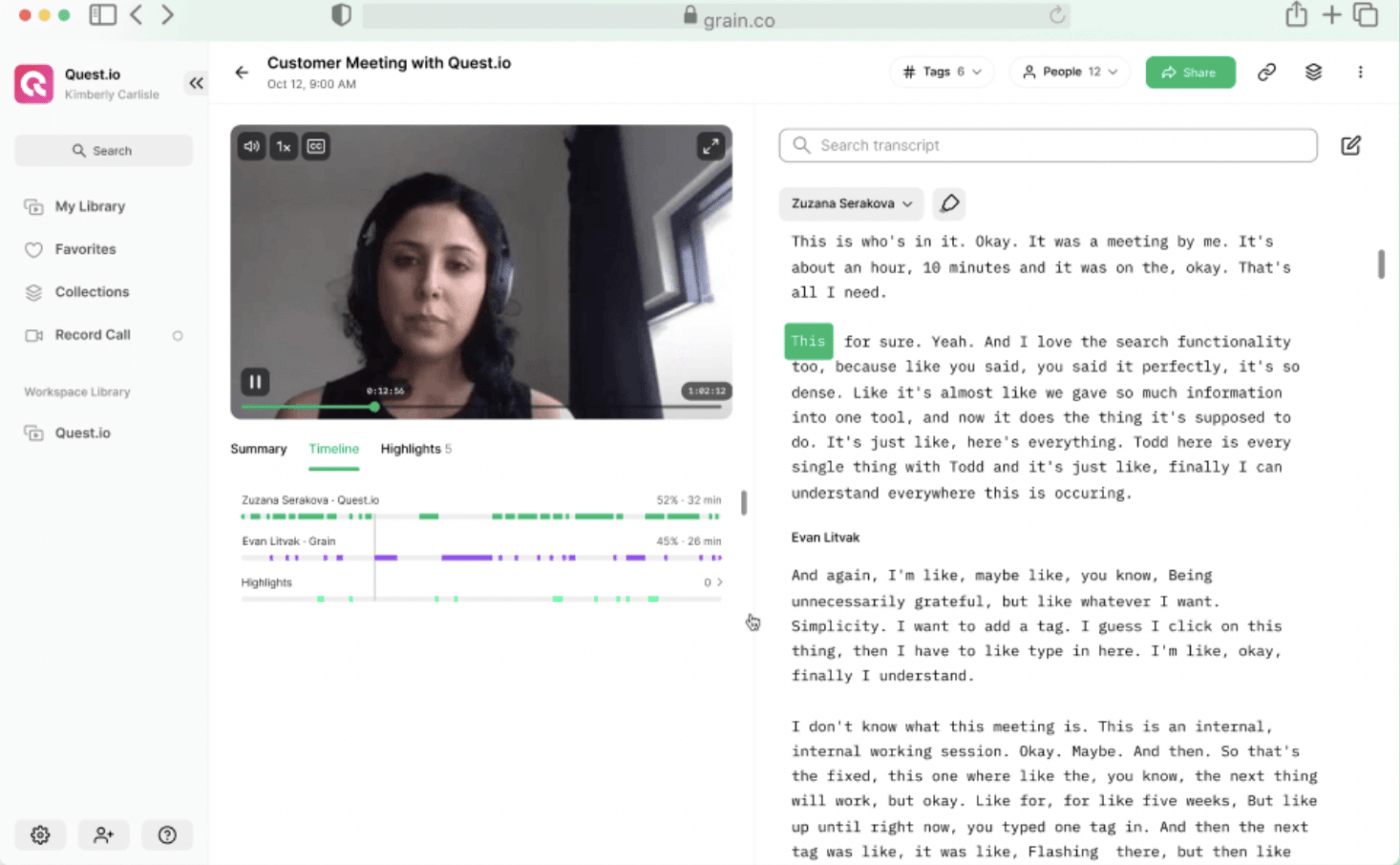Click the Search transcript field
The width and height of the screenshot is (1400, 865).
pos(1048,145)
